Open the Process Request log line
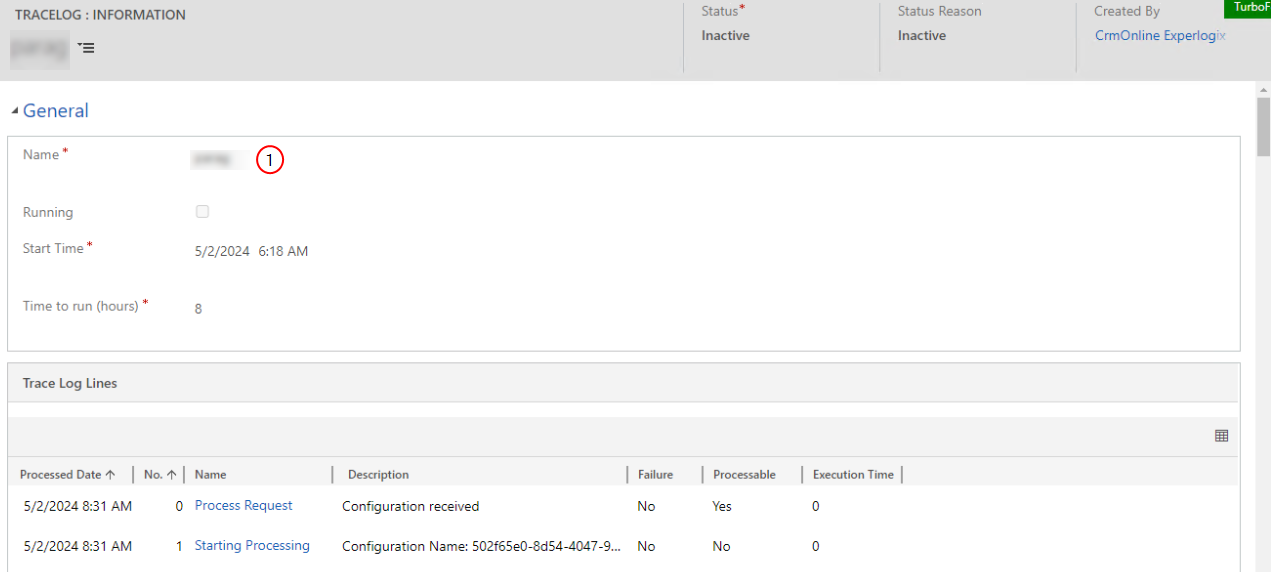This screenshot has height=572, width=1271. click(244, 506)
